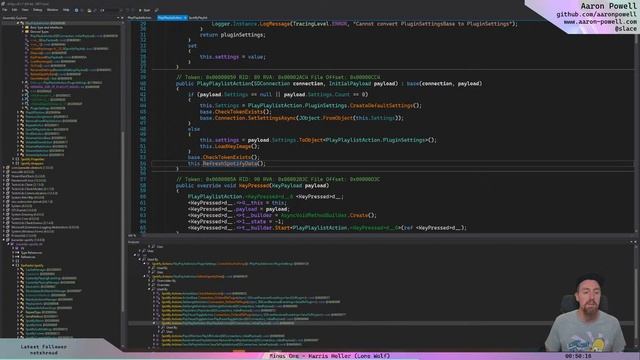Close the active highlighted document tab
640x360 pixels.
(185, 18)
